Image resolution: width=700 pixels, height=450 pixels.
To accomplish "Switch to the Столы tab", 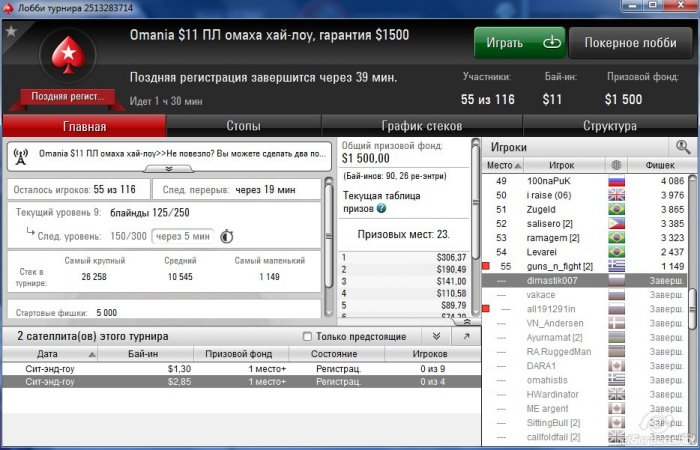I will pos(243,126).
